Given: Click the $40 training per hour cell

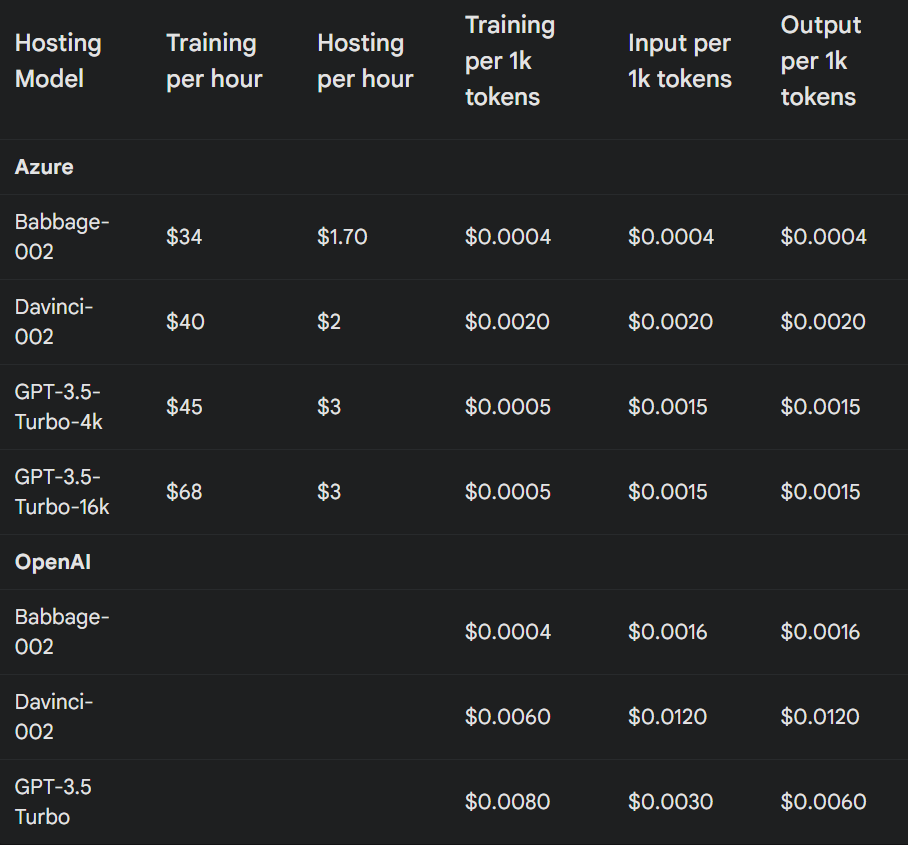Looking at the screenshot, I should [x=185, y=322].
